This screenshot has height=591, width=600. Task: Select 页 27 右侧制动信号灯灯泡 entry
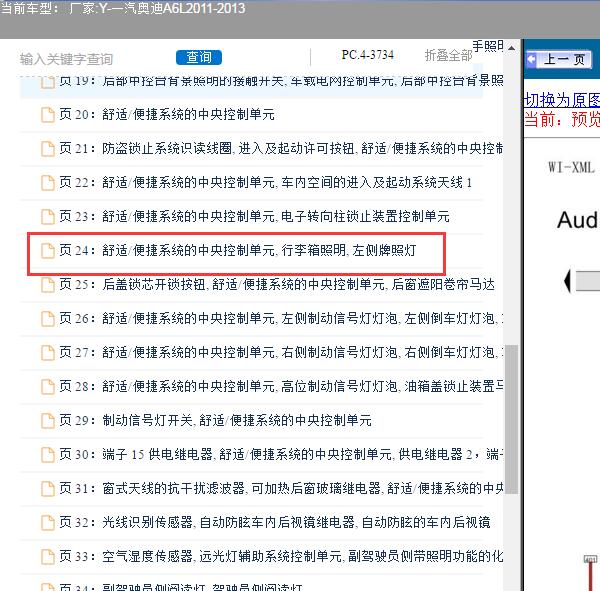click(281, 352)
